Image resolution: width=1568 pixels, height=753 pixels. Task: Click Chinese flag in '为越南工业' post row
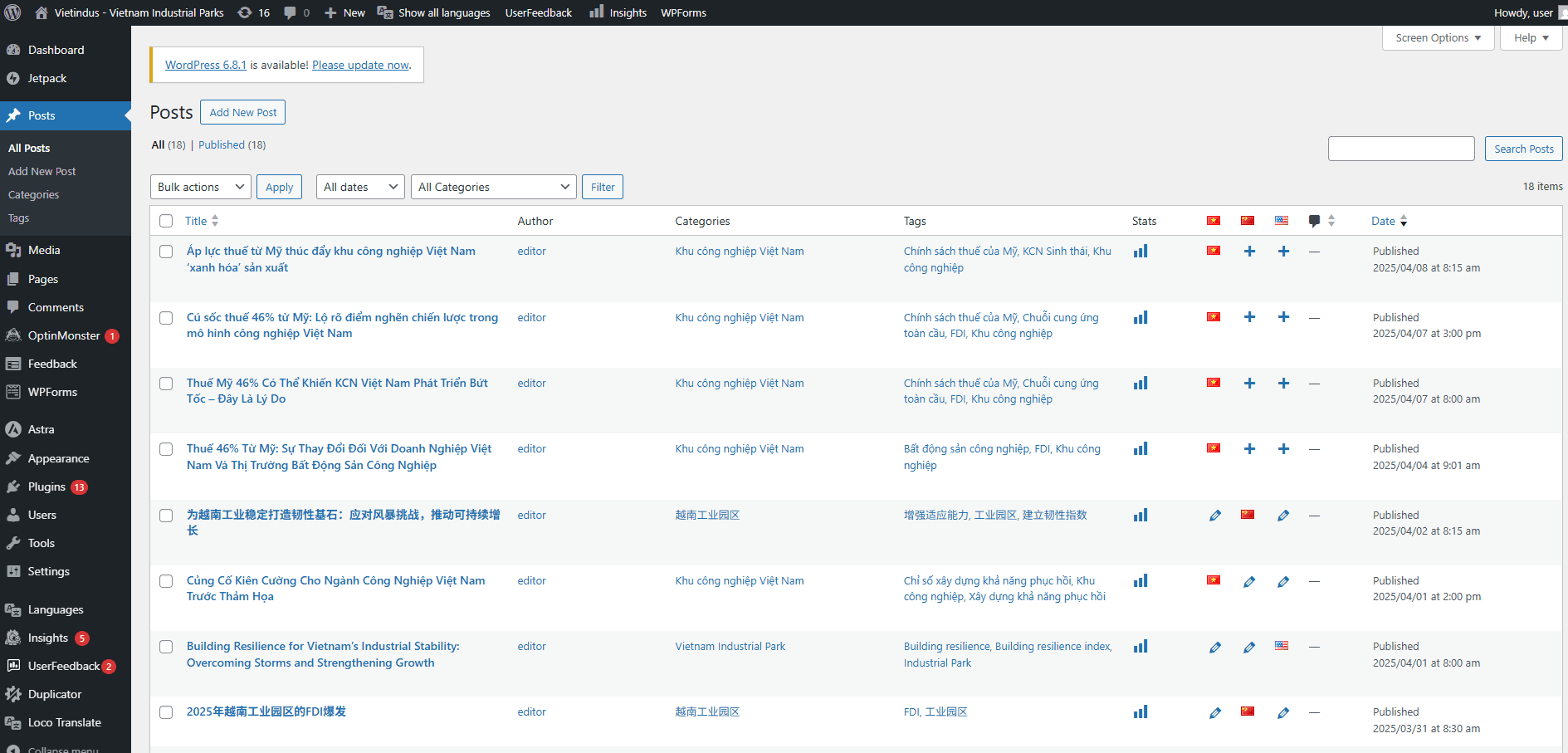(x=1248, y=515)
